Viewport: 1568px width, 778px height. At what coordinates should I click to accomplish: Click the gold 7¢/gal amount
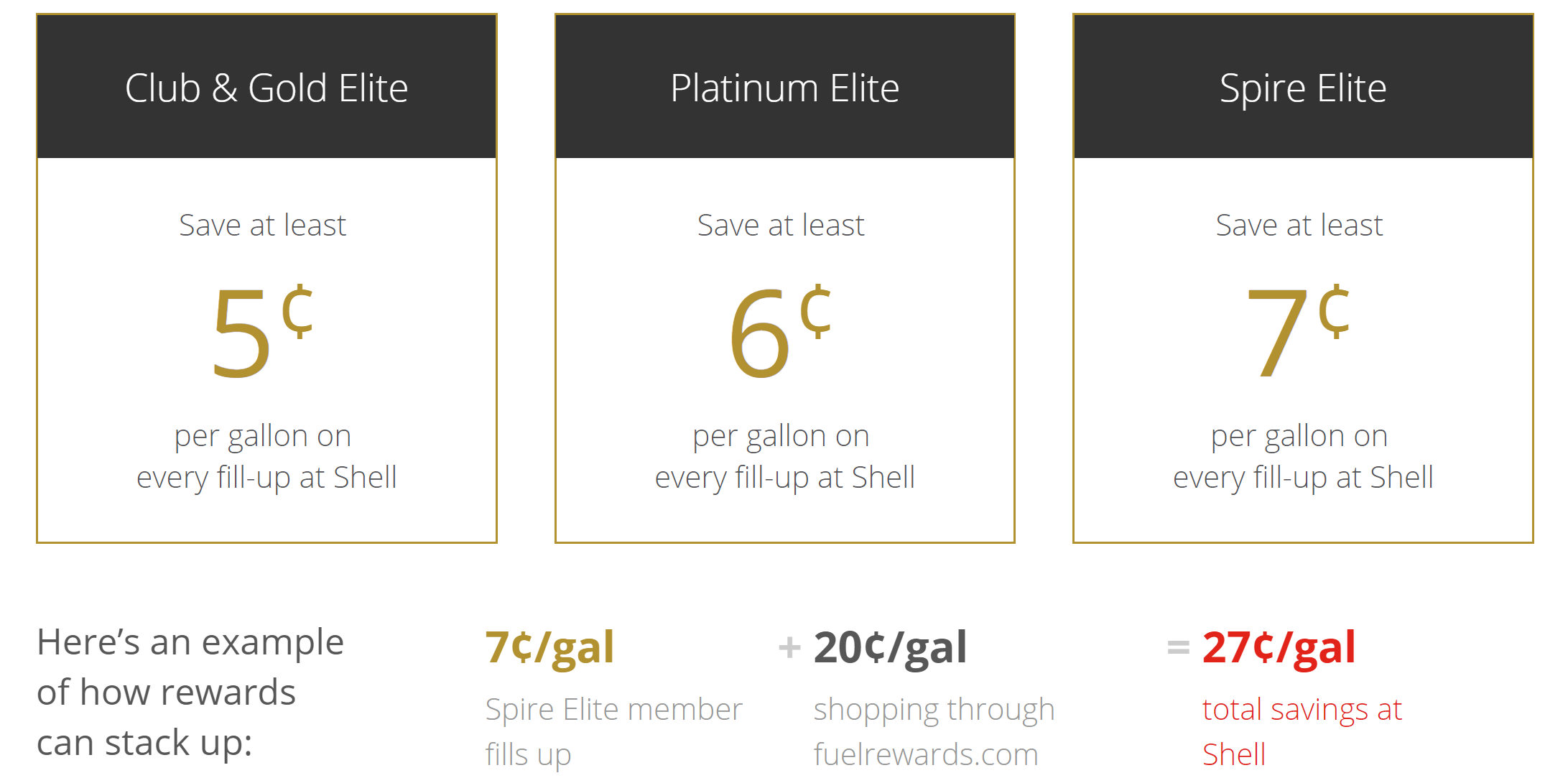(549, 647)
